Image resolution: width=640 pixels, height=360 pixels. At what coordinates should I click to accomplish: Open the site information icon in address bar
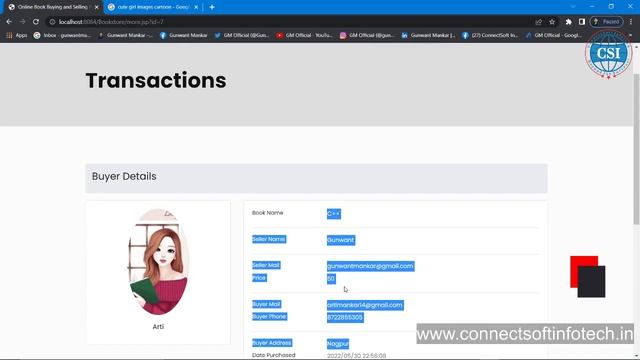[x=52, y=22]
